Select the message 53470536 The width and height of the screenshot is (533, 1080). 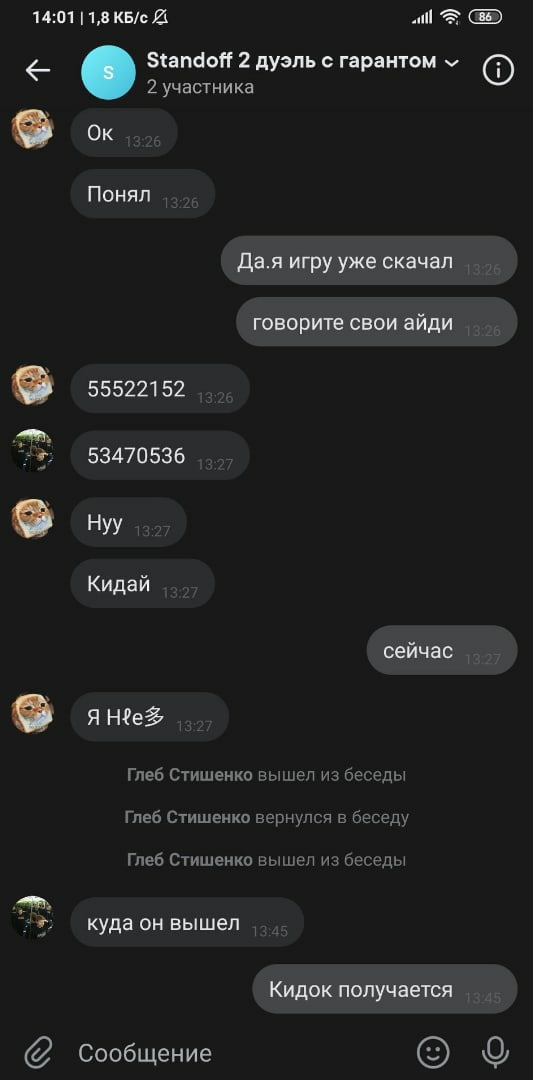click(x=160, y=456)
